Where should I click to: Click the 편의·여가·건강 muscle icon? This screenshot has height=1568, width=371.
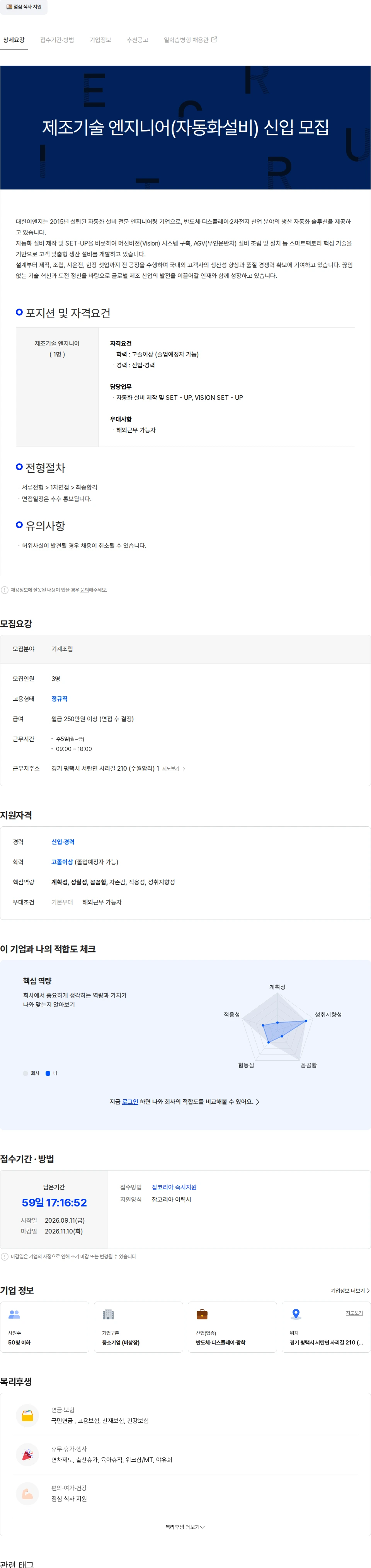click(27, 1493)
